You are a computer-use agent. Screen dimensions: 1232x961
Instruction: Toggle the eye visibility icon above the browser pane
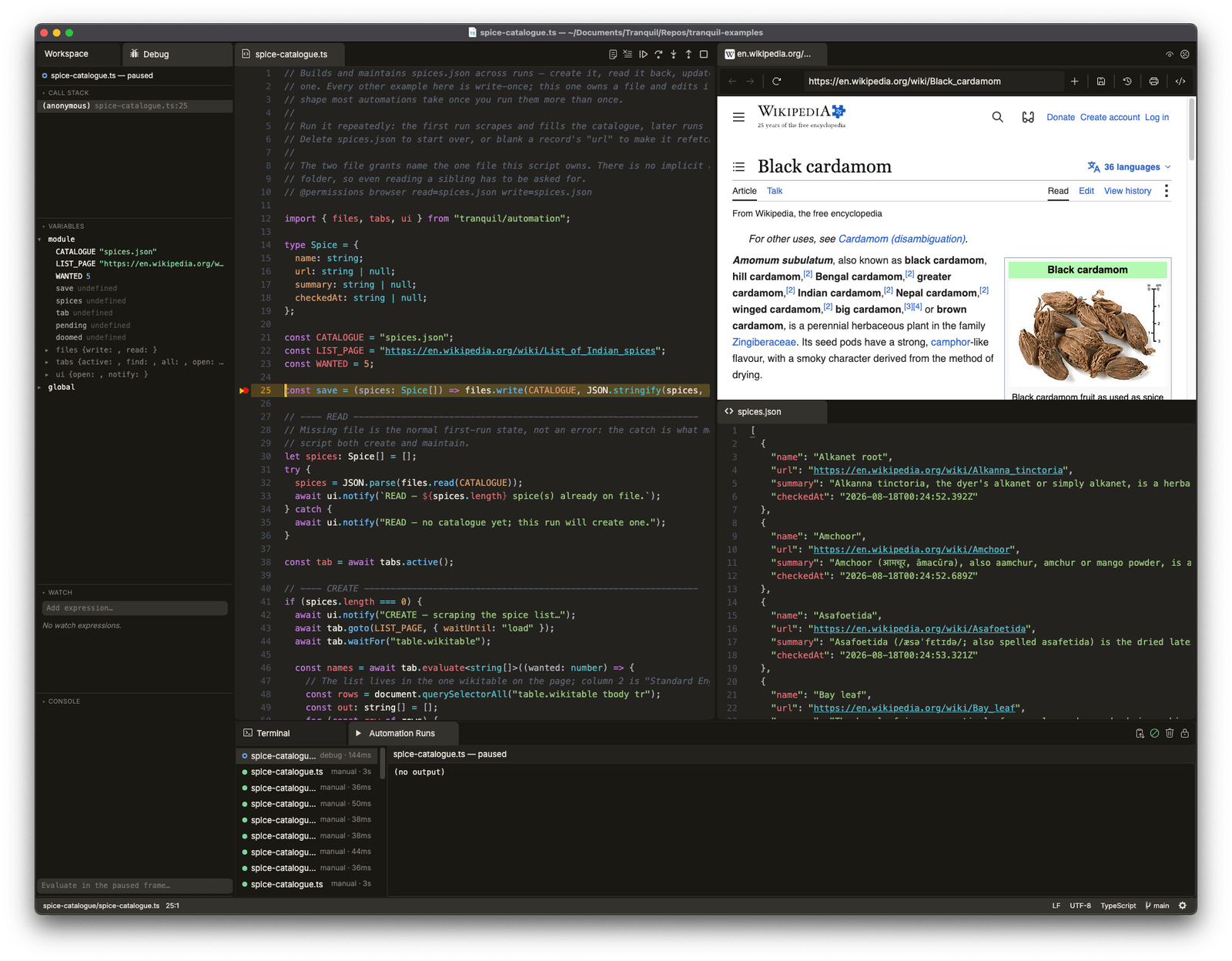coord(1169,54)
